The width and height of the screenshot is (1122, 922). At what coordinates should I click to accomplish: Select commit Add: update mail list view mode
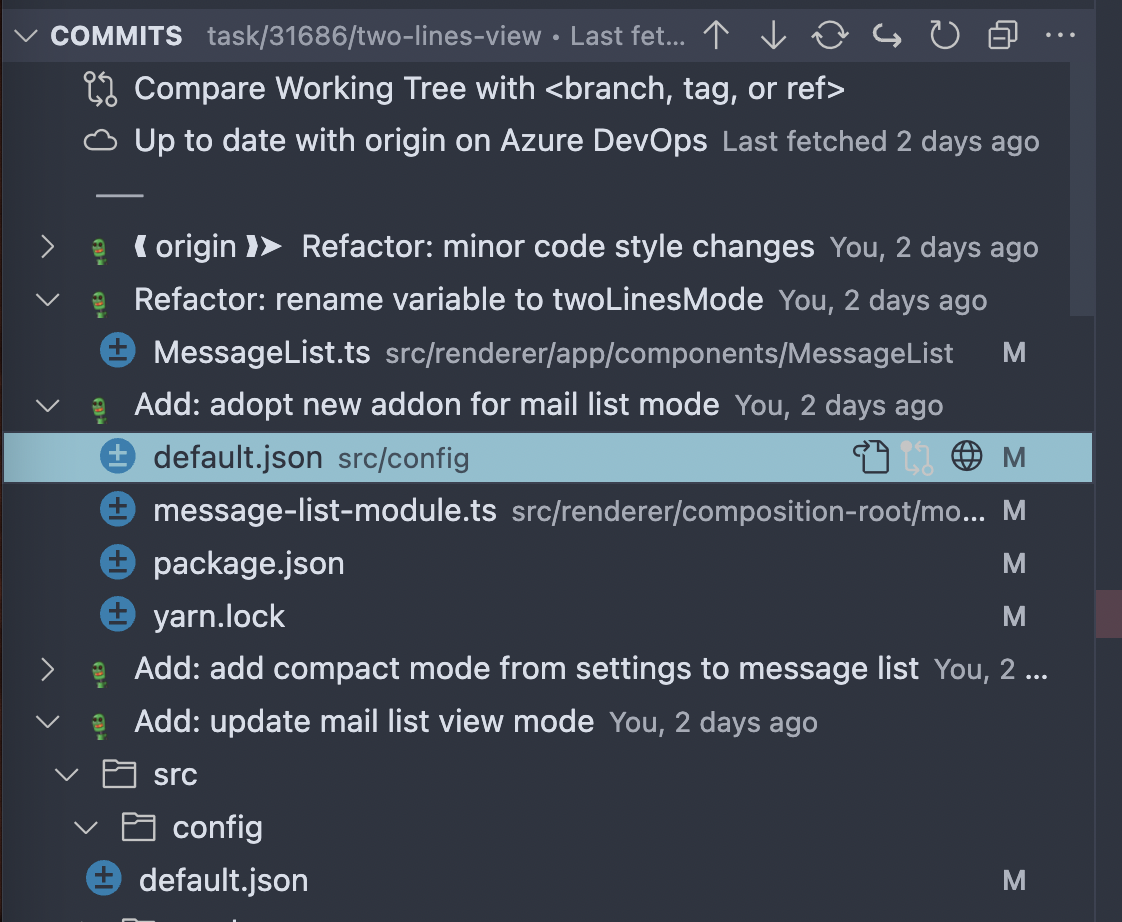(364, 722)
